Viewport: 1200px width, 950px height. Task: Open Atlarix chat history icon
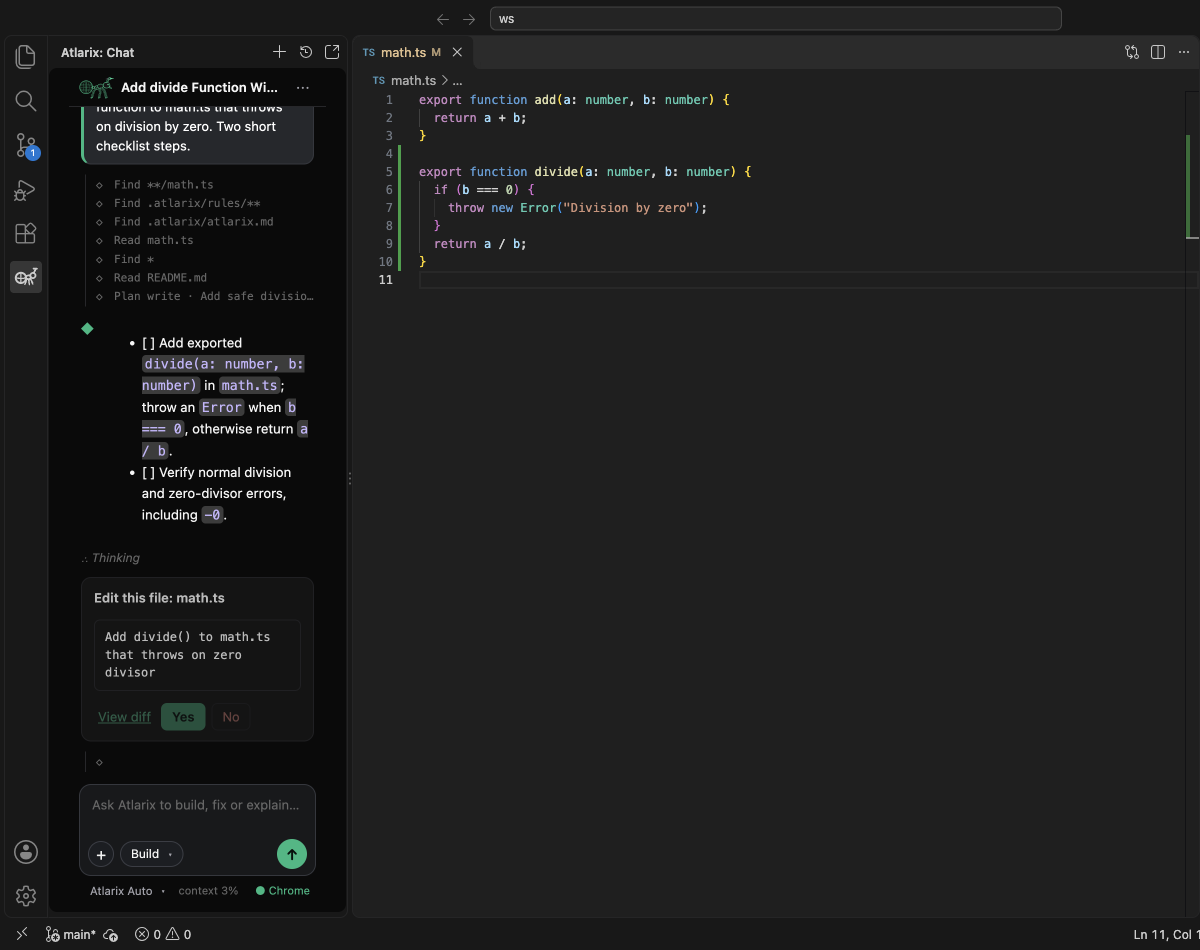point(306,52)
